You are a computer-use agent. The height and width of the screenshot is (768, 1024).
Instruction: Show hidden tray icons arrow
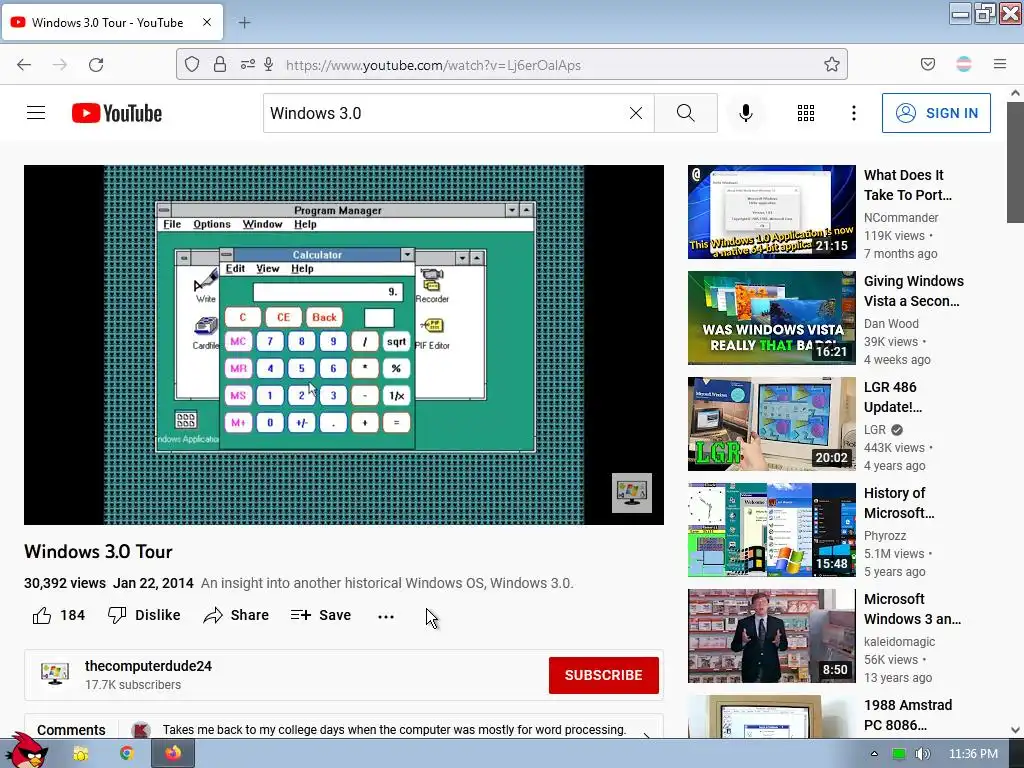[x=874, y=754]
